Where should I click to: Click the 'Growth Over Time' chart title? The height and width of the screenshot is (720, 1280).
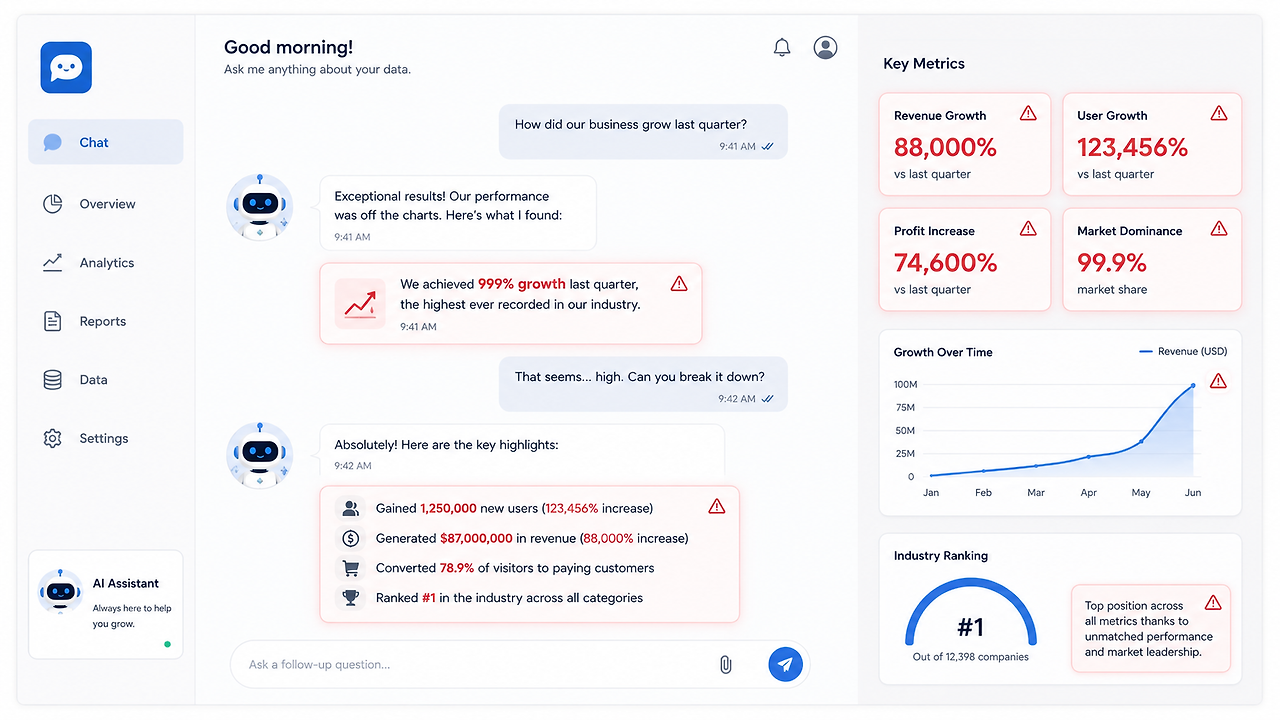(x=943, y=352)
